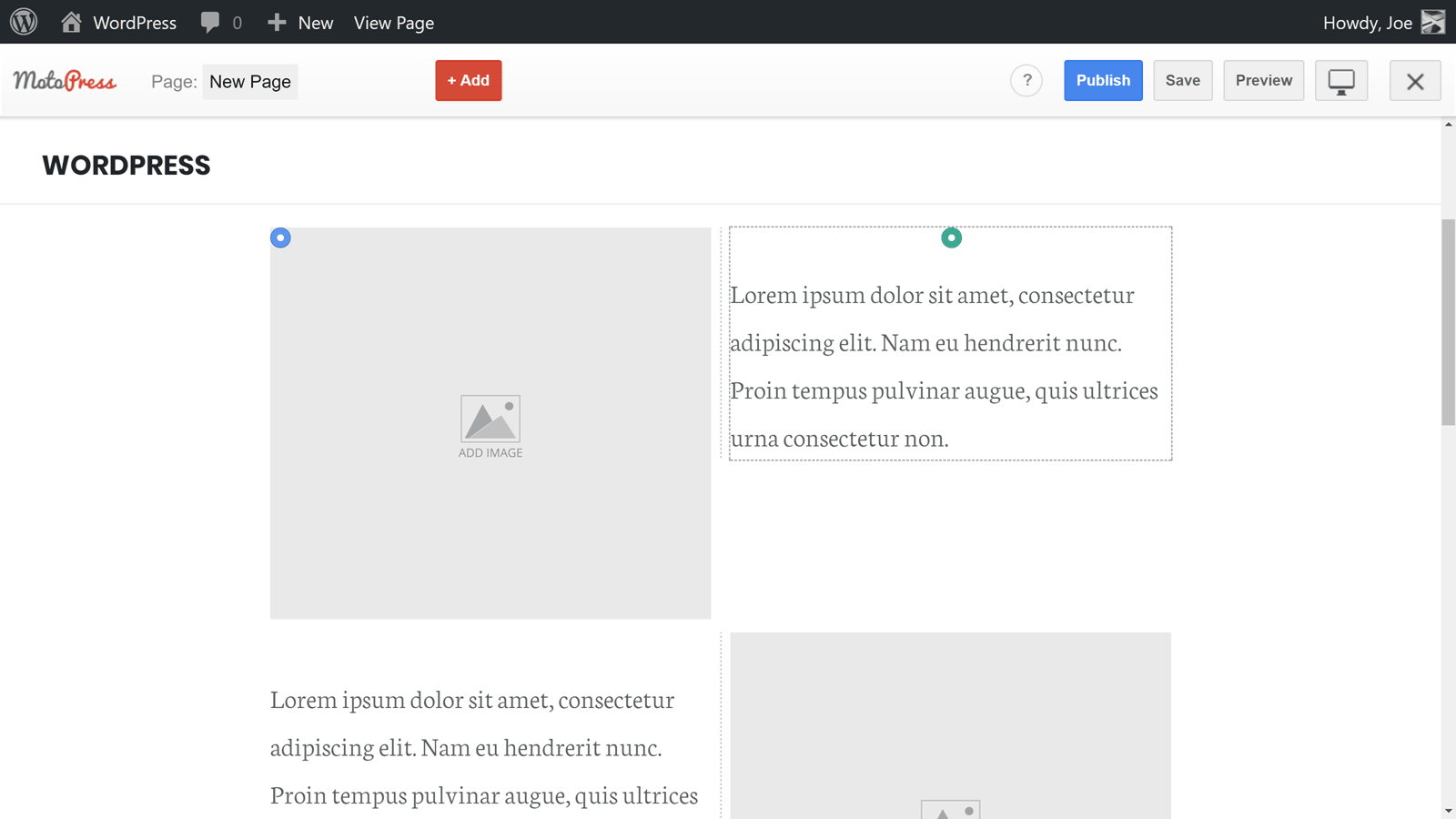Save the page draft

tap(1183, 81)
